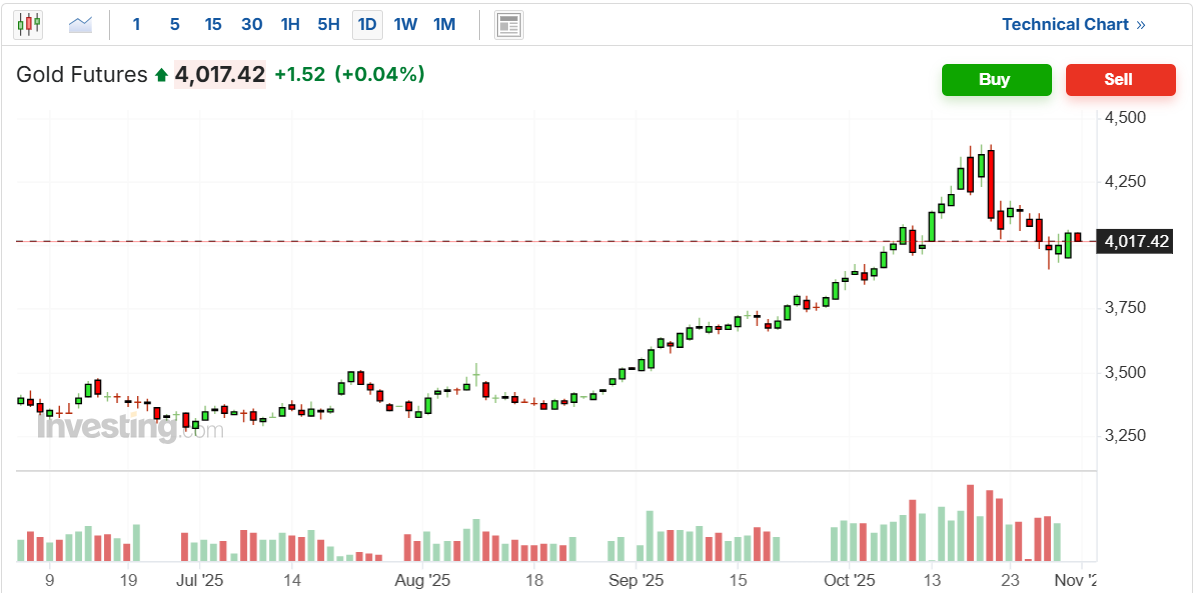Screen dimensions: 1194x593
Task: Select the active 1D interval
Action: (x=367, y=24)
